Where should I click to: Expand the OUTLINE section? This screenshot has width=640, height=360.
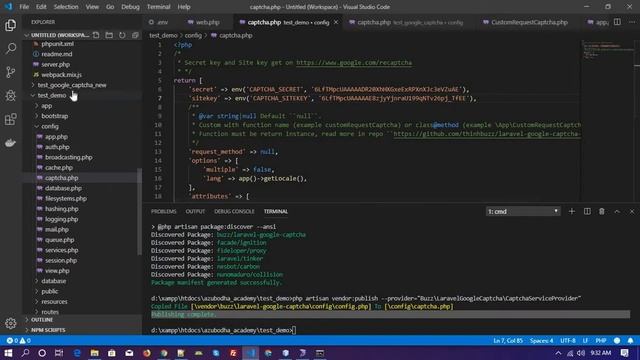coord(42,320)
